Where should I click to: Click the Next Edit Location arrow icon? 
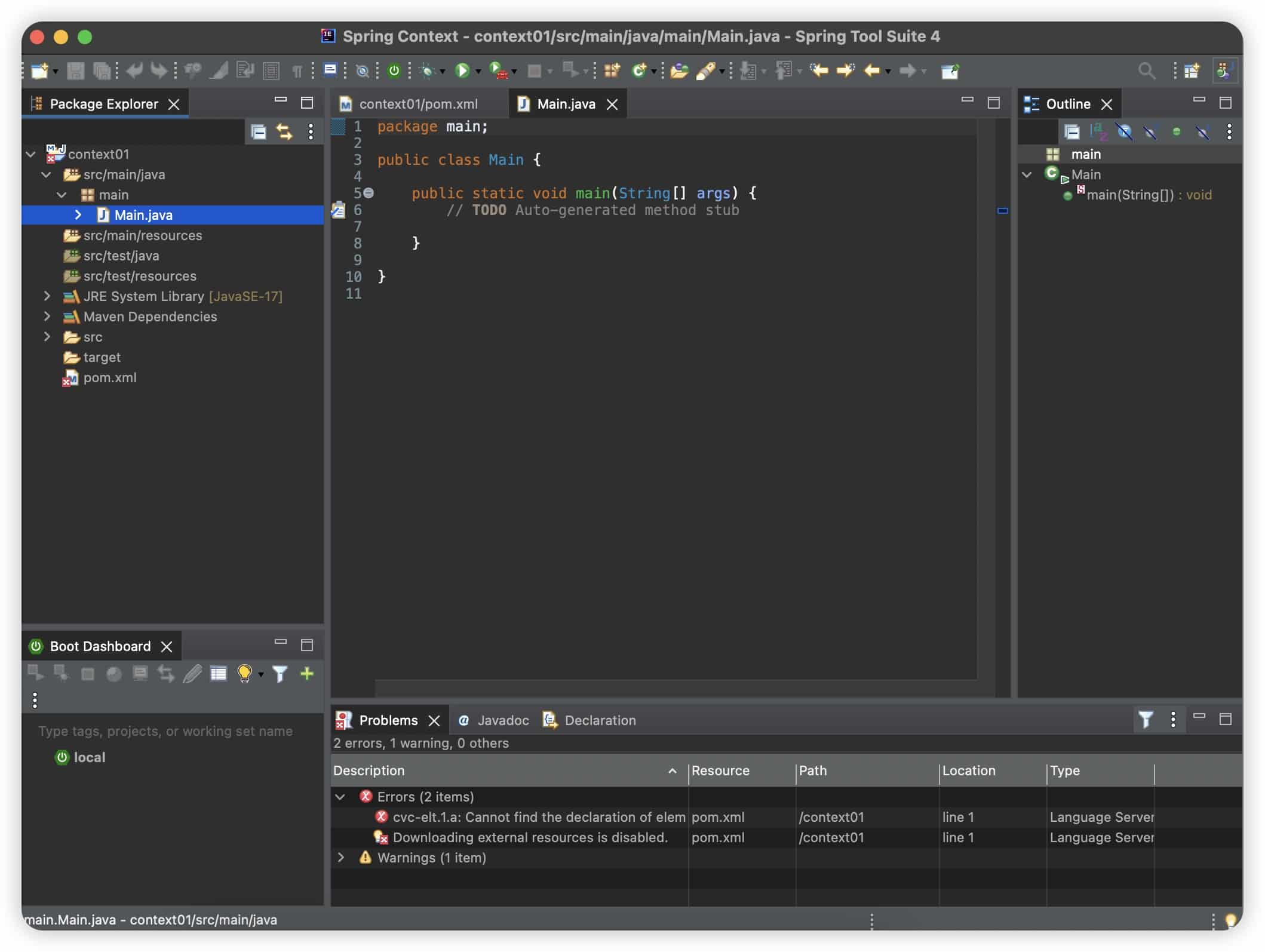(846, 71)
